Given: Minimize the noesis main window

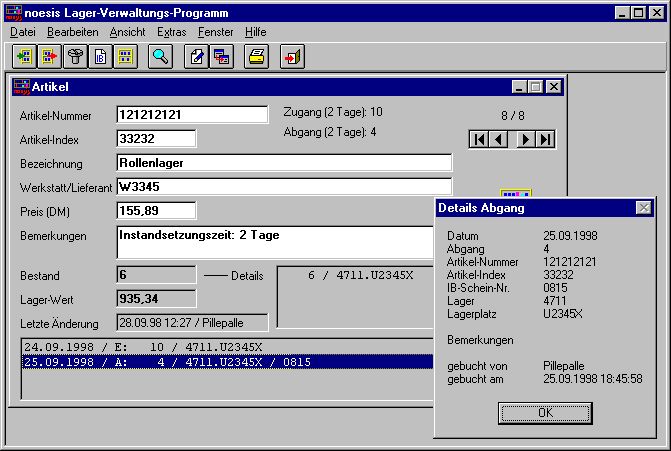Looking at the screenshot, I should (622, 13).
